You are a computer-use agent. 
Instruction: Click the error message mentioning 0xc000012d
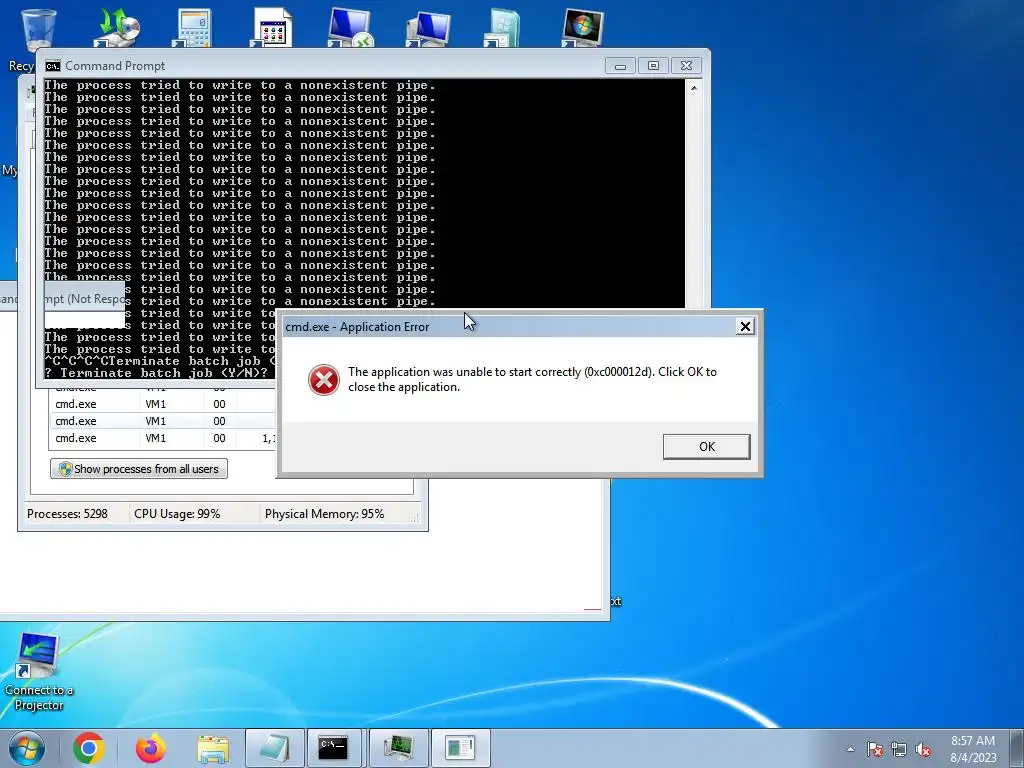(x=532, y=379)
